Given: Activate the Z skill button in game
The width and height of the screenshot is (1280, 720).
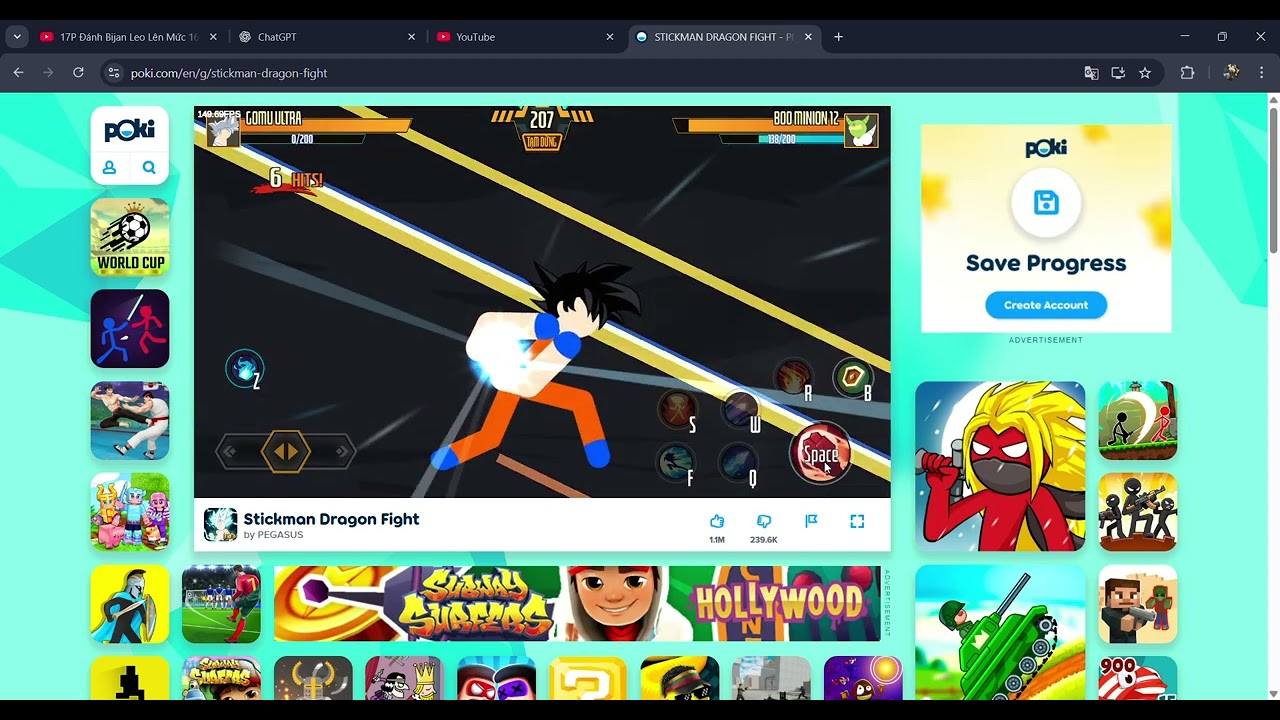Looking at the screenshot, I should point(245,370).
